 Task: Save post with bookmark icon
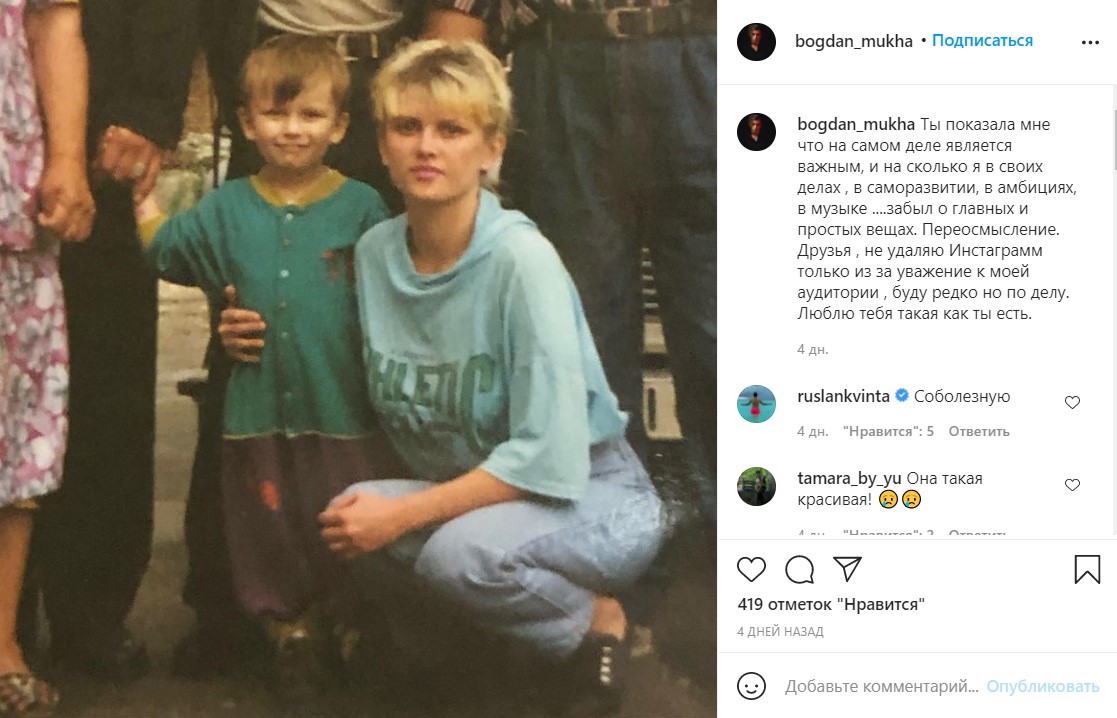click(1087, 570)
